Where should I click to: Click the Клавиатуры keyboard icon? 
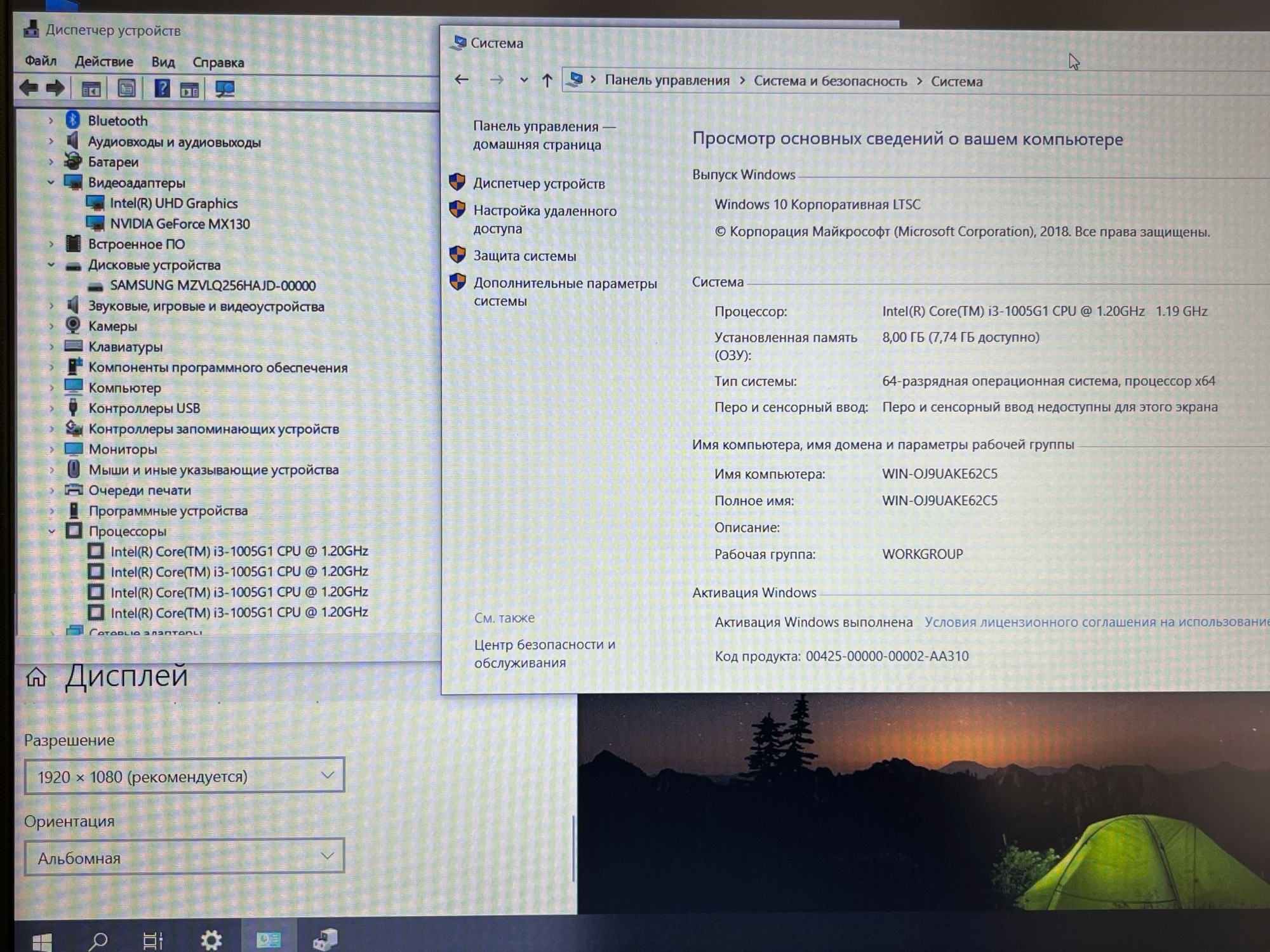(x=73, y=346)
